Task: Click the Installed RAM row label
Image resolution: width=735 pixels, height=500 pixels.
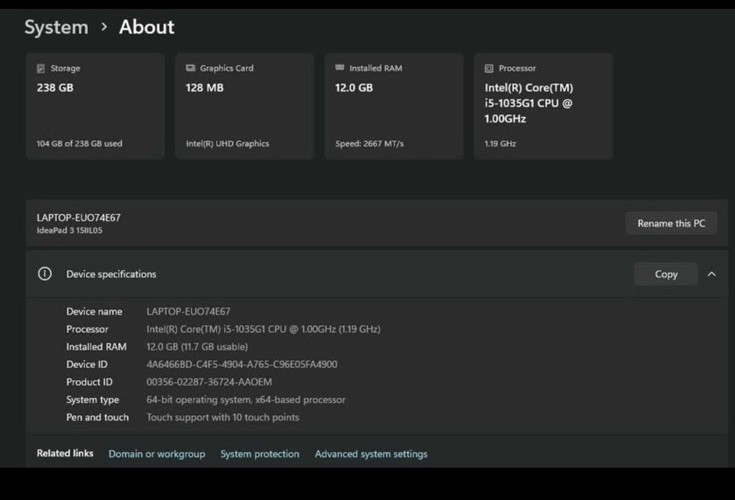Action: click(x=96, y=347)
